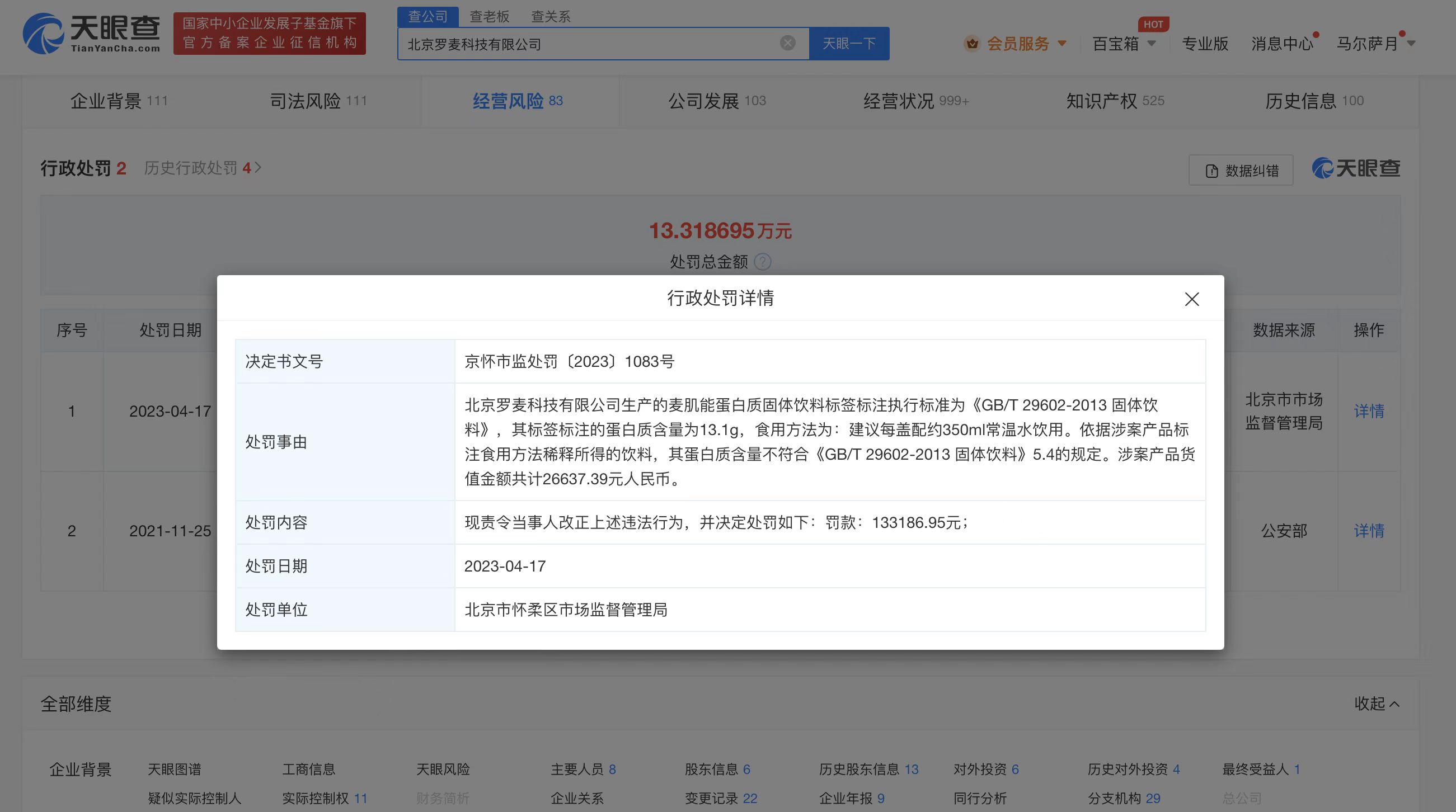
Task: Expand 历史行政处罚 with the chevron
Action: (259, 168)
